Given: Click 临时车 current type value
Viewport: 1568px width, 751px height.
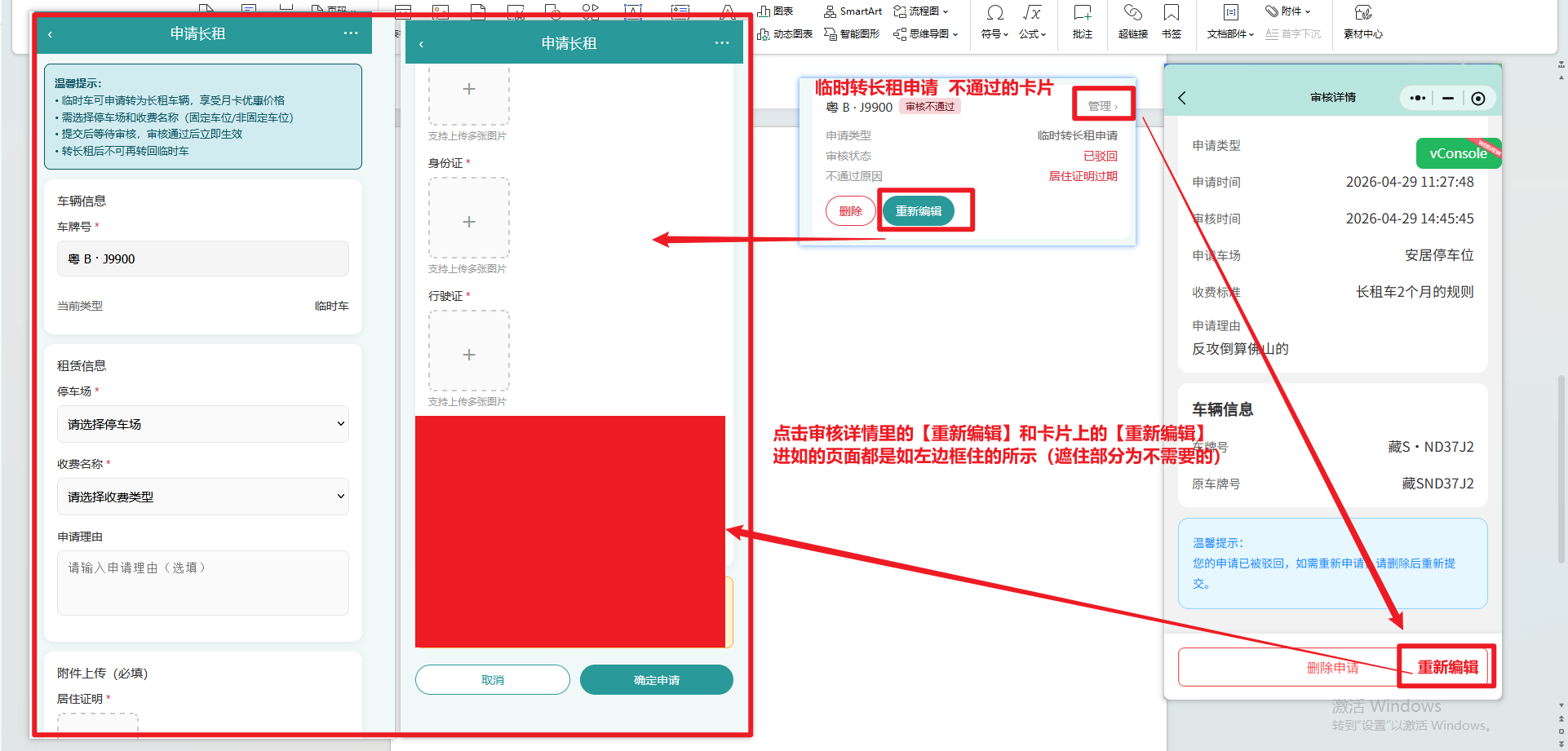Looking at the screenshot, I should [x=332, y=306].
